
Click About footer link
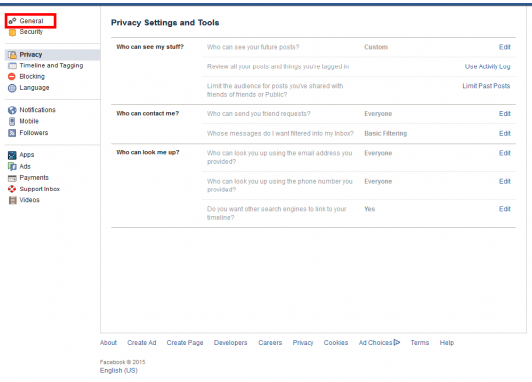pyautogui.click(x=108, y=343)
